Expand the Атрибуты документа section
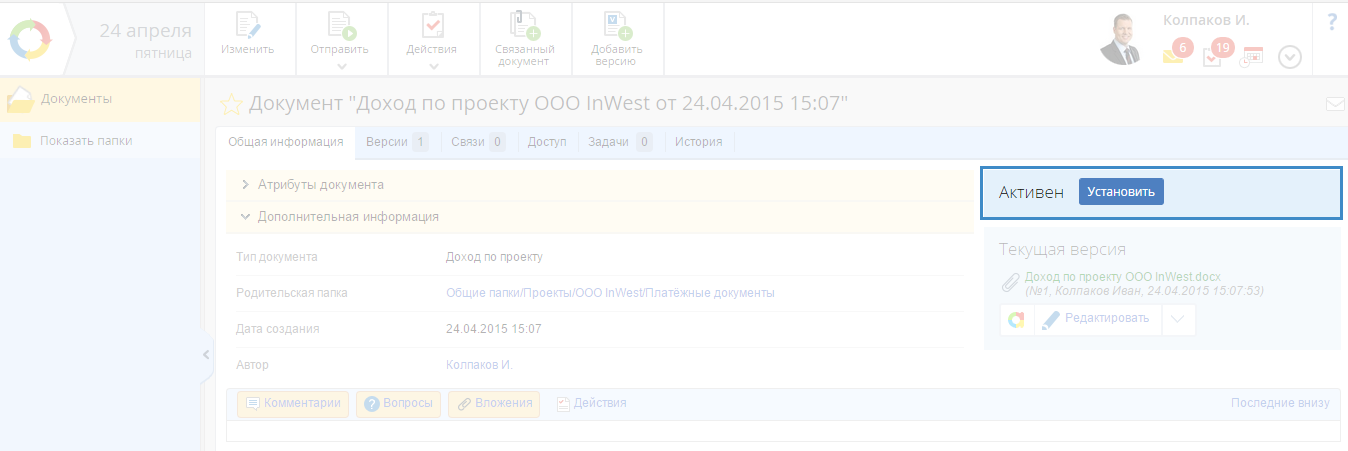This screenshot has width=1348, height=451. pyautogui.click(x=320, y=185)
